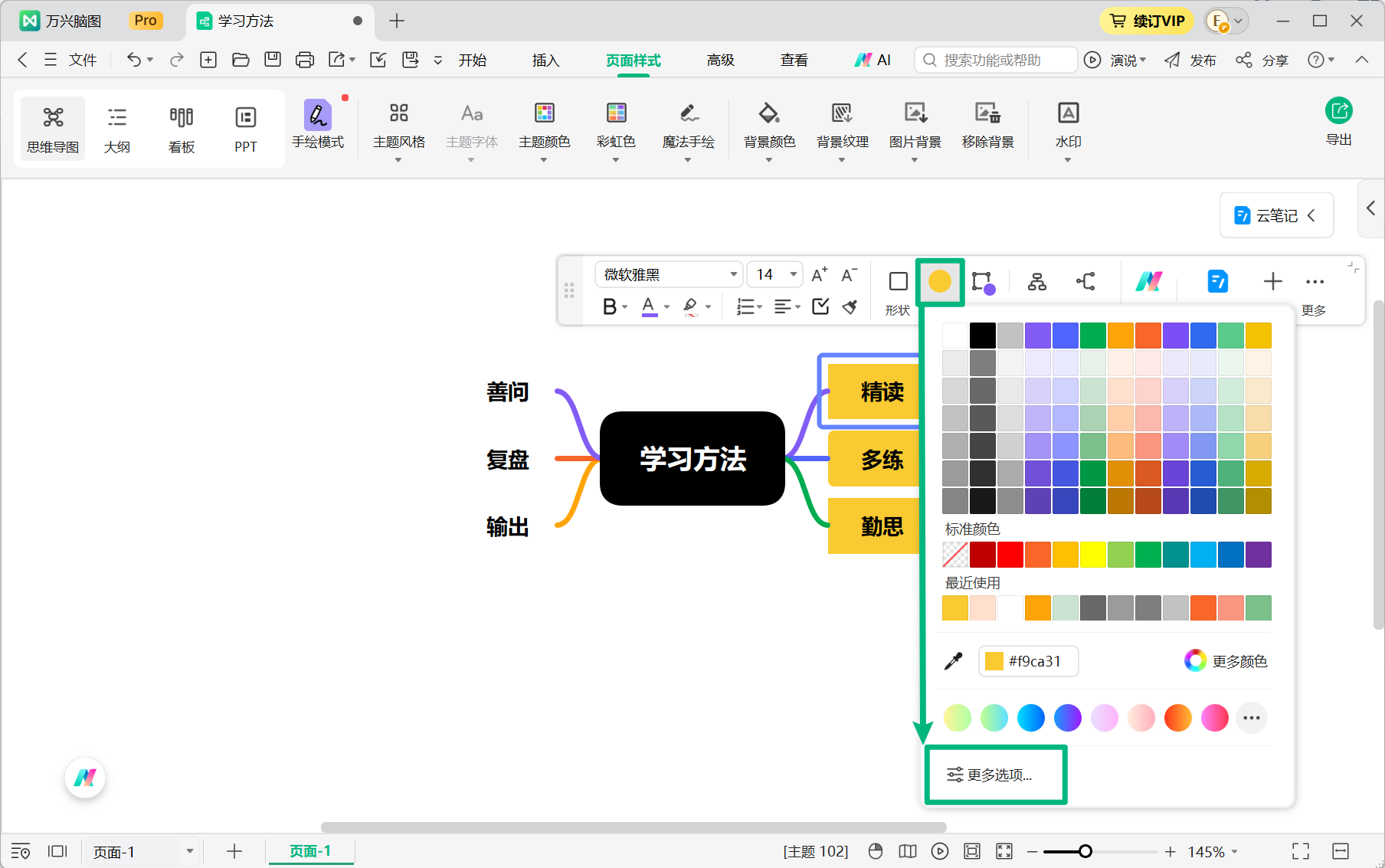Toggle bold text formatting
Screen dimensions: 1385x868
click(610, 306)
